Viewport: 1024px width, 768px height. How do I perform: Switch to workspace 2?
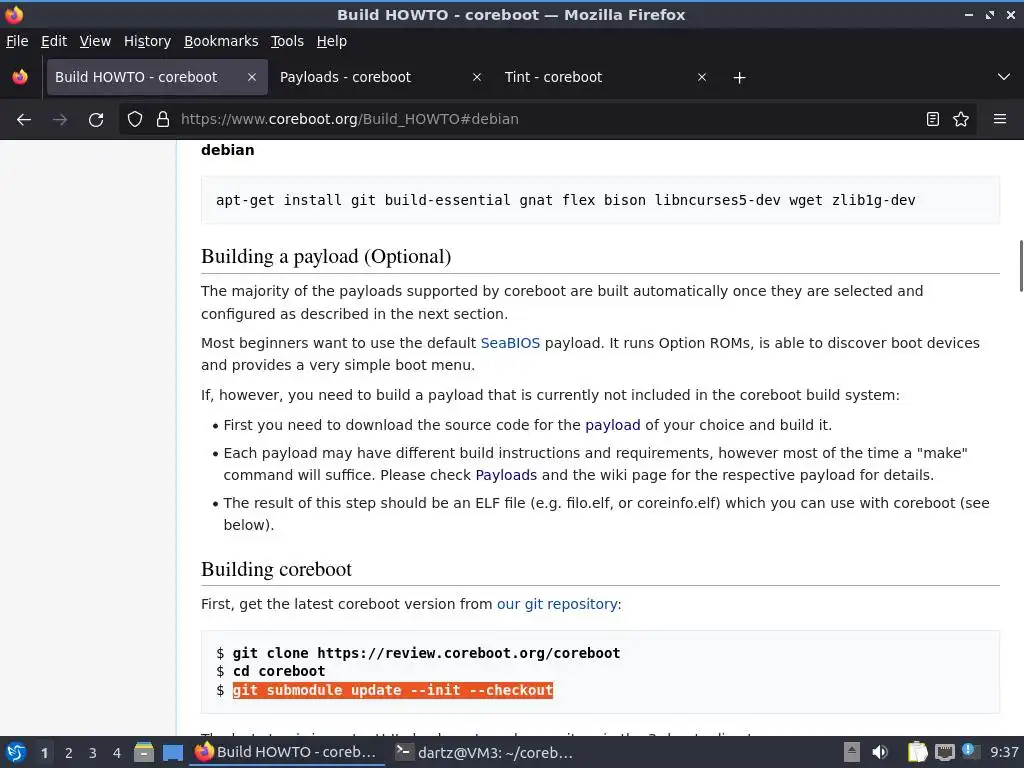[69, 753]
